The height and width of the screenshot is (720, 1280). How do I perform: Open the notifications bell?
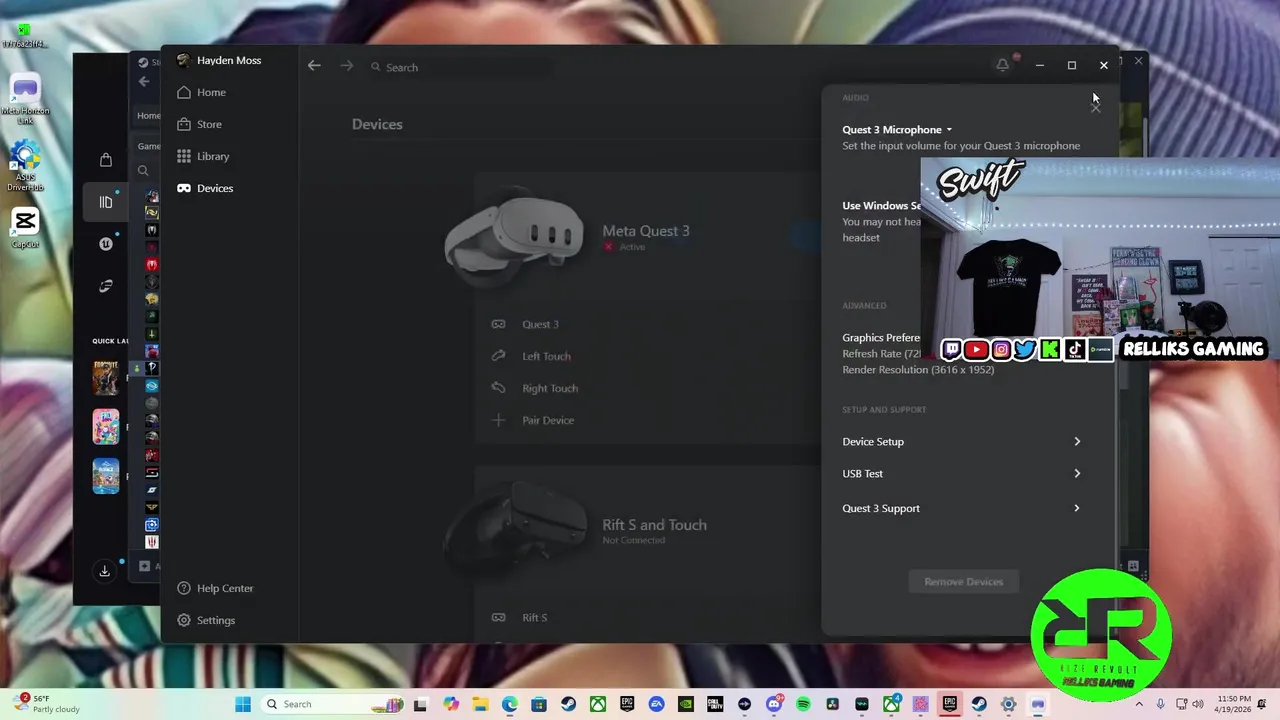1003,65
